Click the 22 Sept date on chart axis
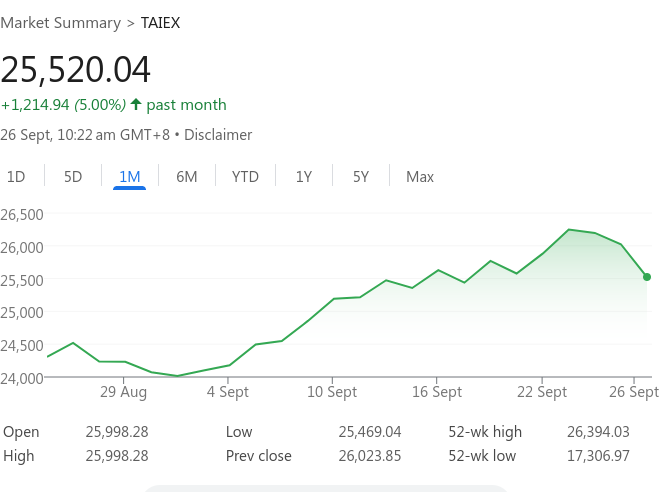Screen dimensions: 662x492 point(541,392)
